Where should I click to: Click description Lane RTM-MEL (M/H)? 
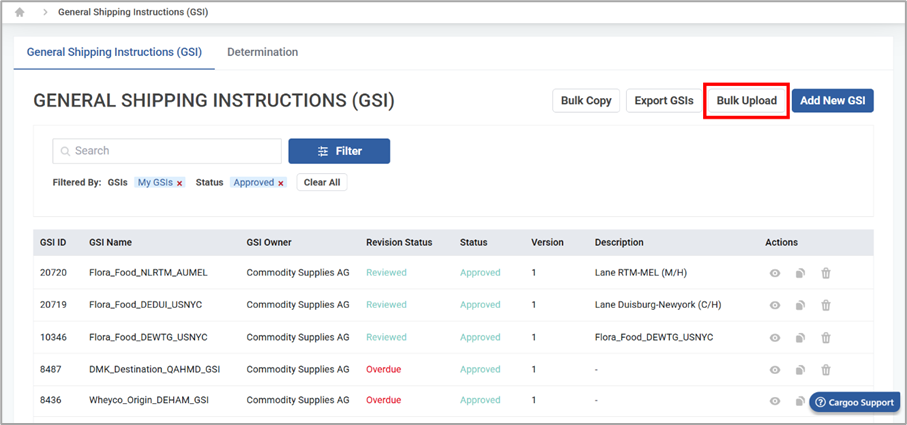tap(640, 272)
